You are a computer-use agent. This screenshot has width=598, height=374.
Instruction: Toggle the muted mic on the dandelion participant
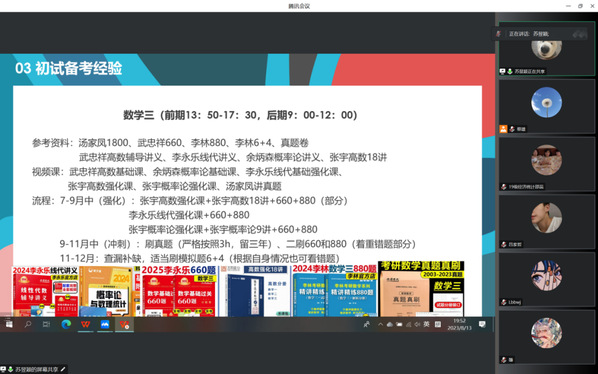(x=512, y=129)
